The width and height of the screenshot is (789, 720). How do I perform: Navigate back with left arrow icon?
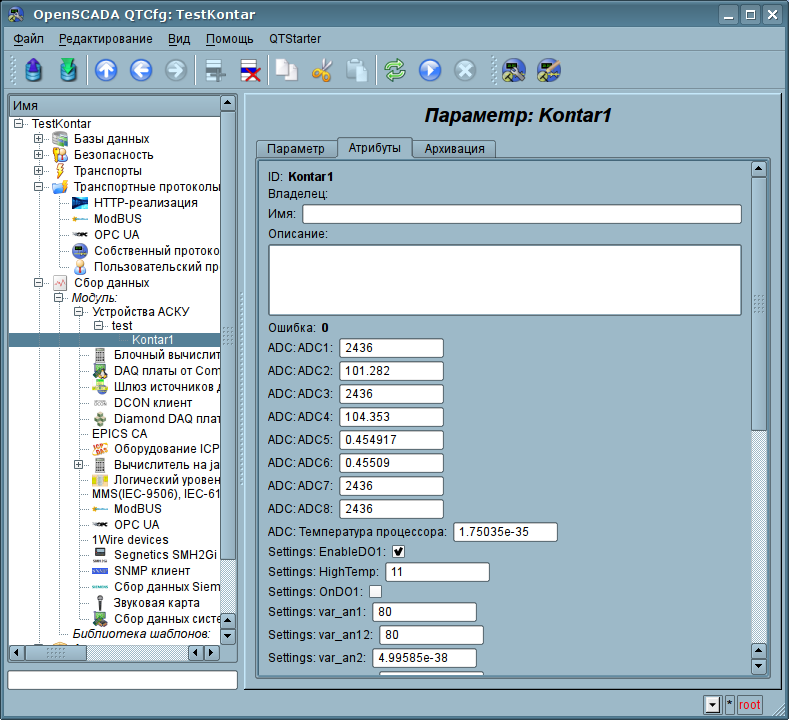point(140,70)
